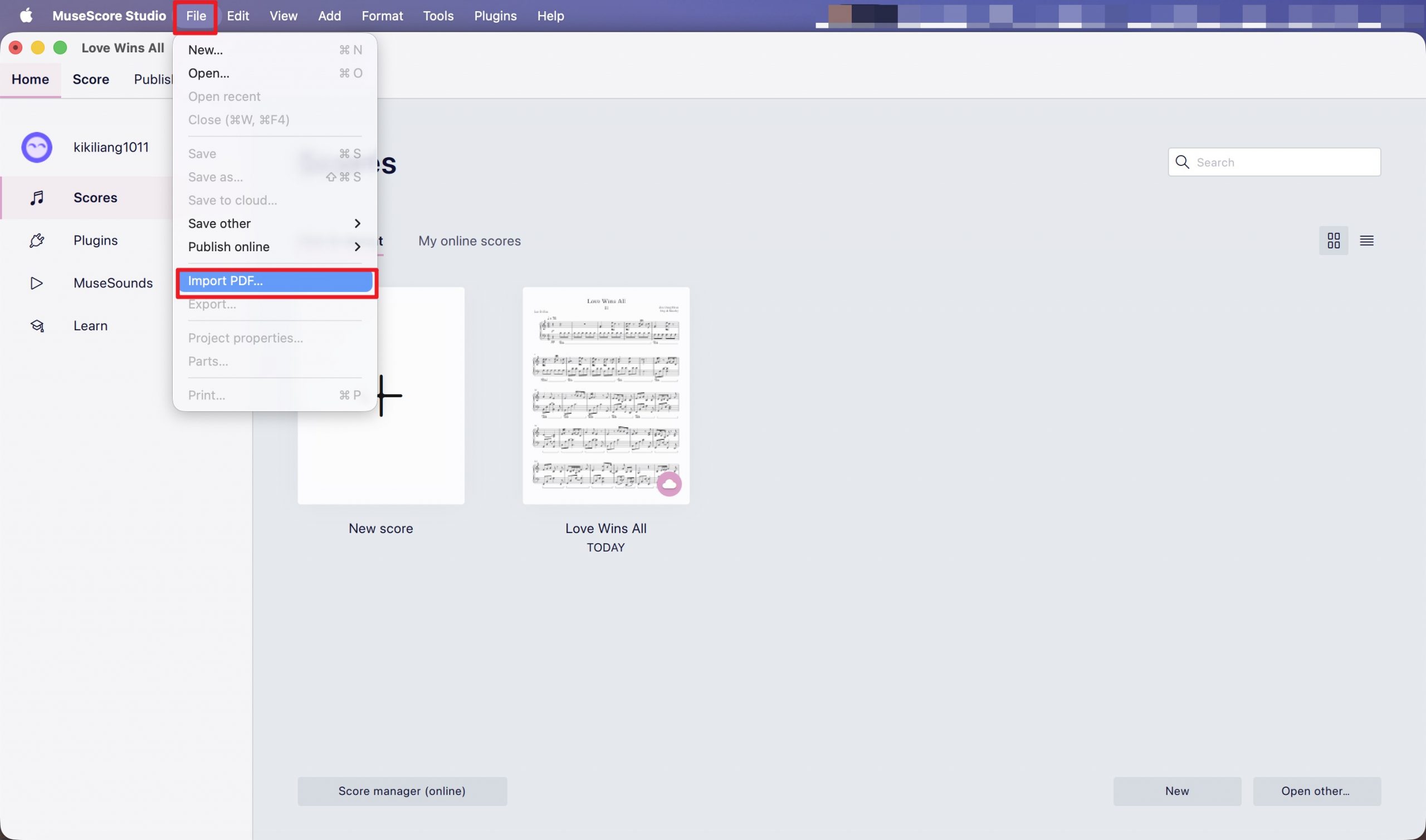Click the magnifying glass search icon
This screenshot has height=840, width=1426.
coord(1182,163)
